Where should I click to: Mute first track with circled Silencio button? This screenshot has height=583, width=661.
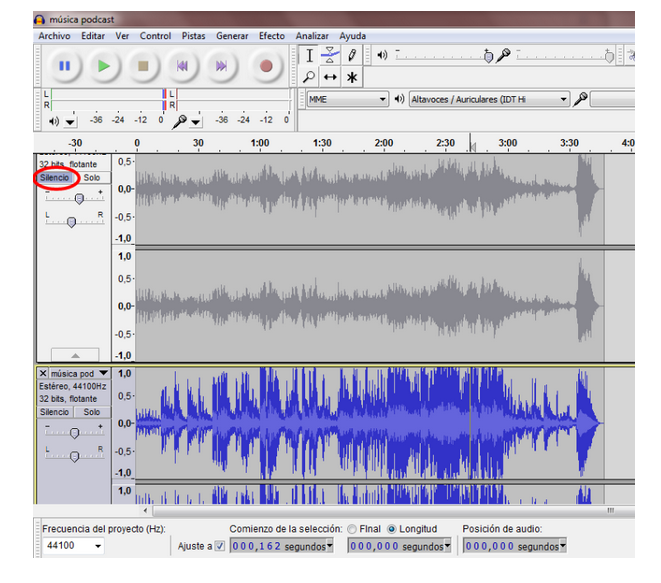(x=55, y=178)
